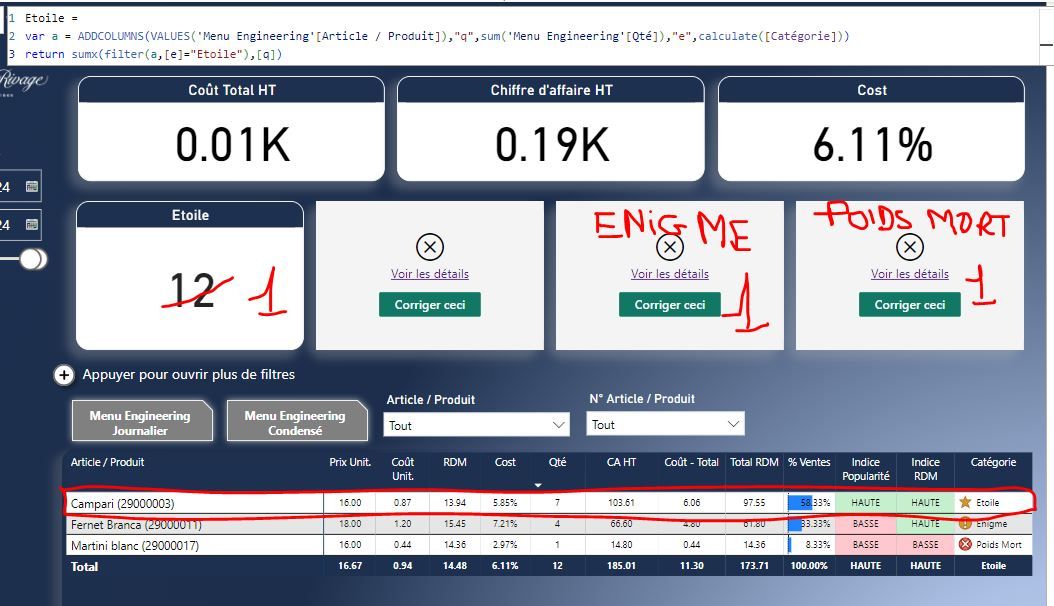Open the lower date picker calendar icon
Image resolution: width=1054 pixels, height=606 pixels.
(32, 224)
